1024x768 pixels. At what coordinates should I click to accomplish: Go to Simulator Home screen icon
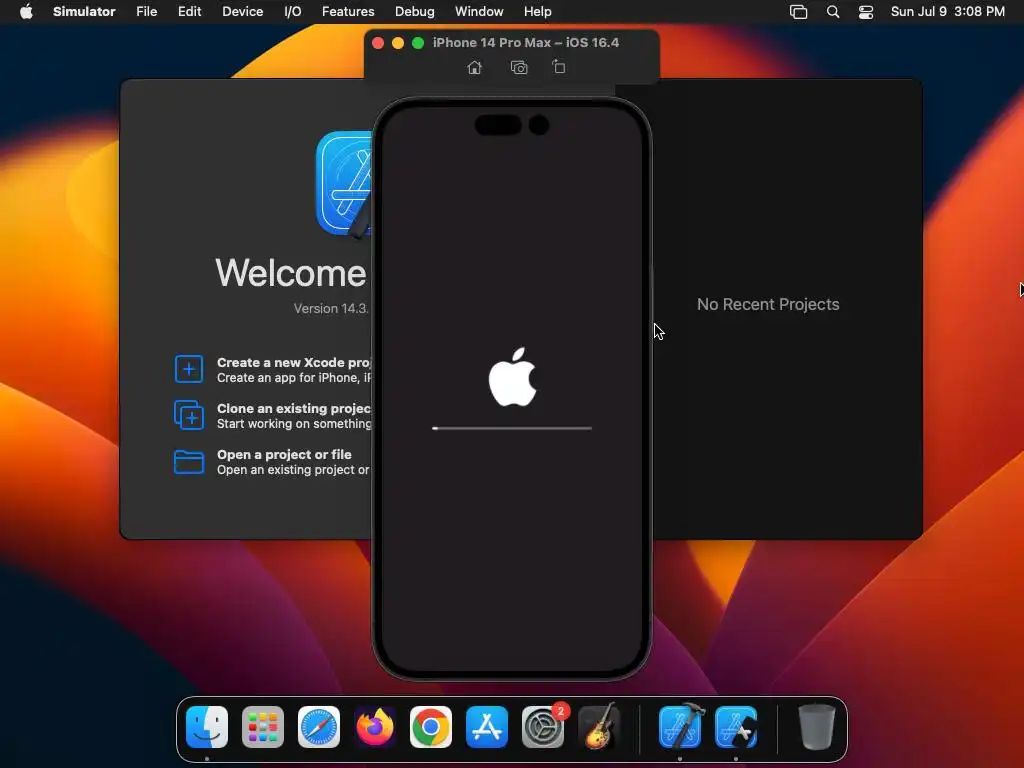tap(475, 67)
